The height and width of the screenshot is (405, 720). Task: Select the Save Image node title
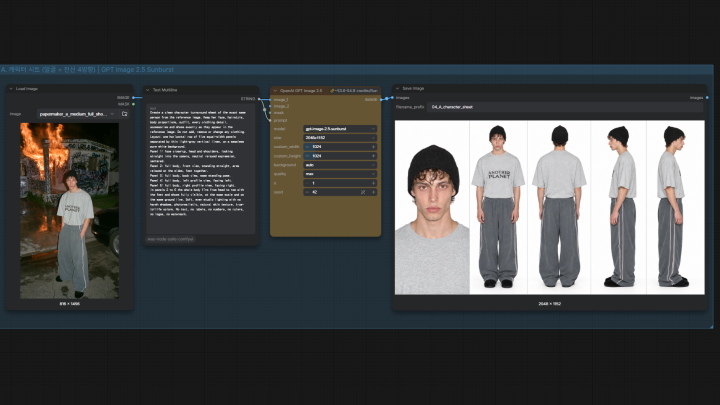413,88
